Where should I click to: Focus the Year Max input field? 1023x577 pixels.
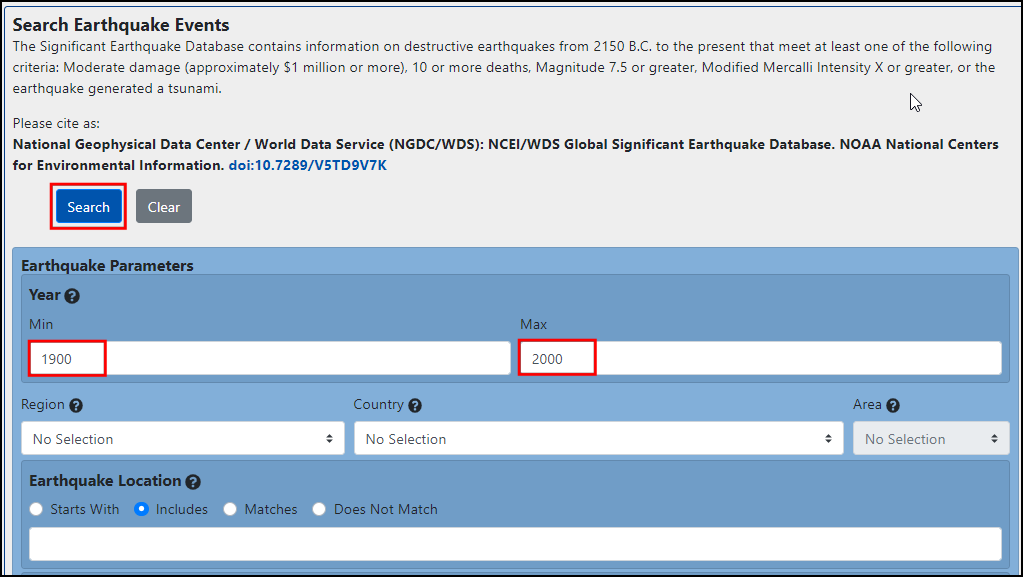760,358
